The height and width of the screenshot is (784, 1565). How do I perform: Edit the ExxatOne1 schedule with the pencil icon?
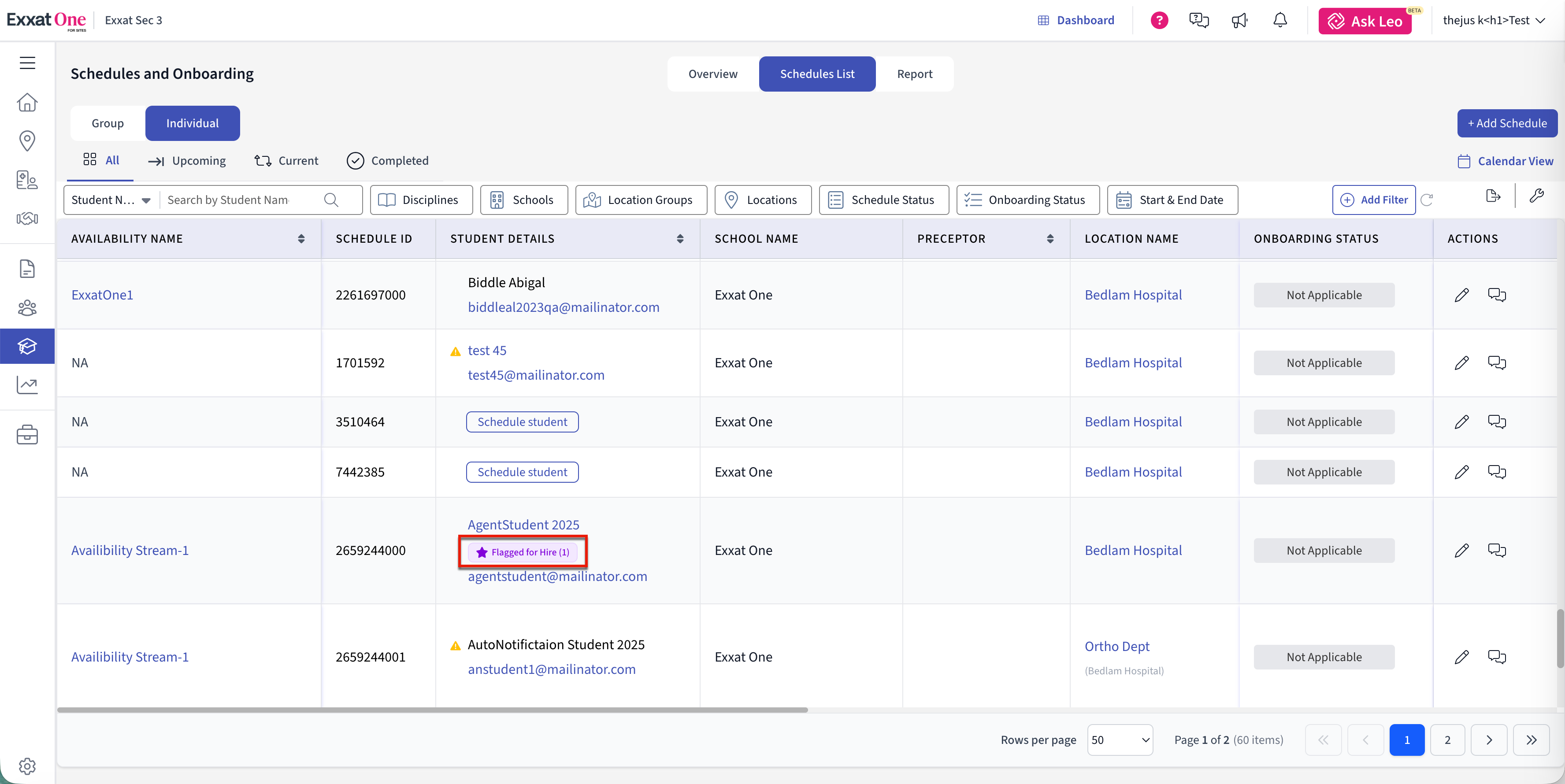[1461, 295]
